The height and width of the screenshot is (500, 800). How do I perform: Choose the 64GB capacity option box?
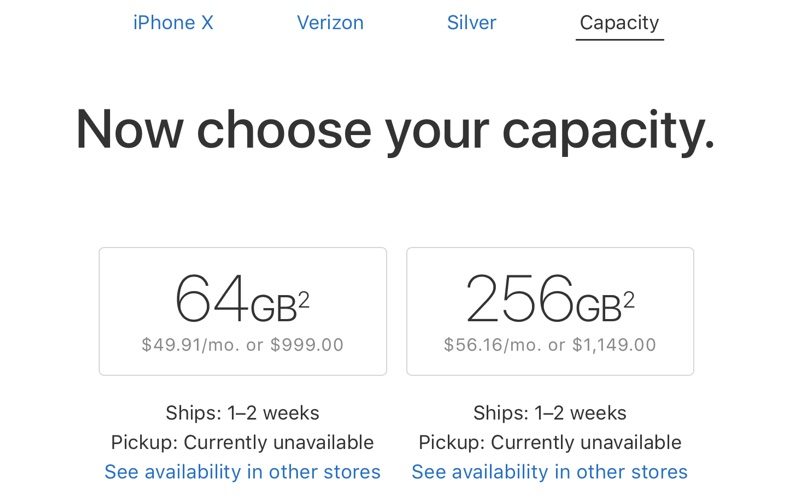coord(242,311)
